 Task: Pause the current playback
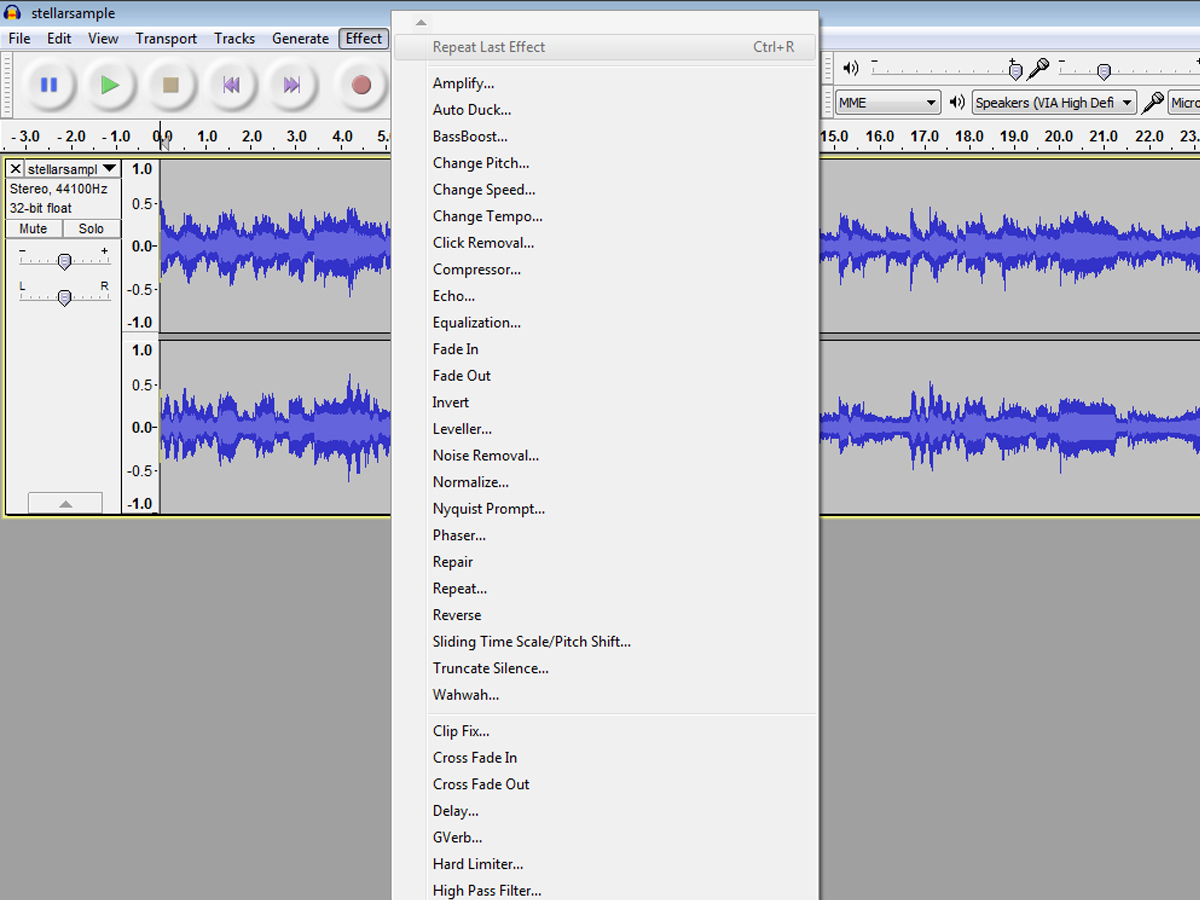(x=48, y=85)
